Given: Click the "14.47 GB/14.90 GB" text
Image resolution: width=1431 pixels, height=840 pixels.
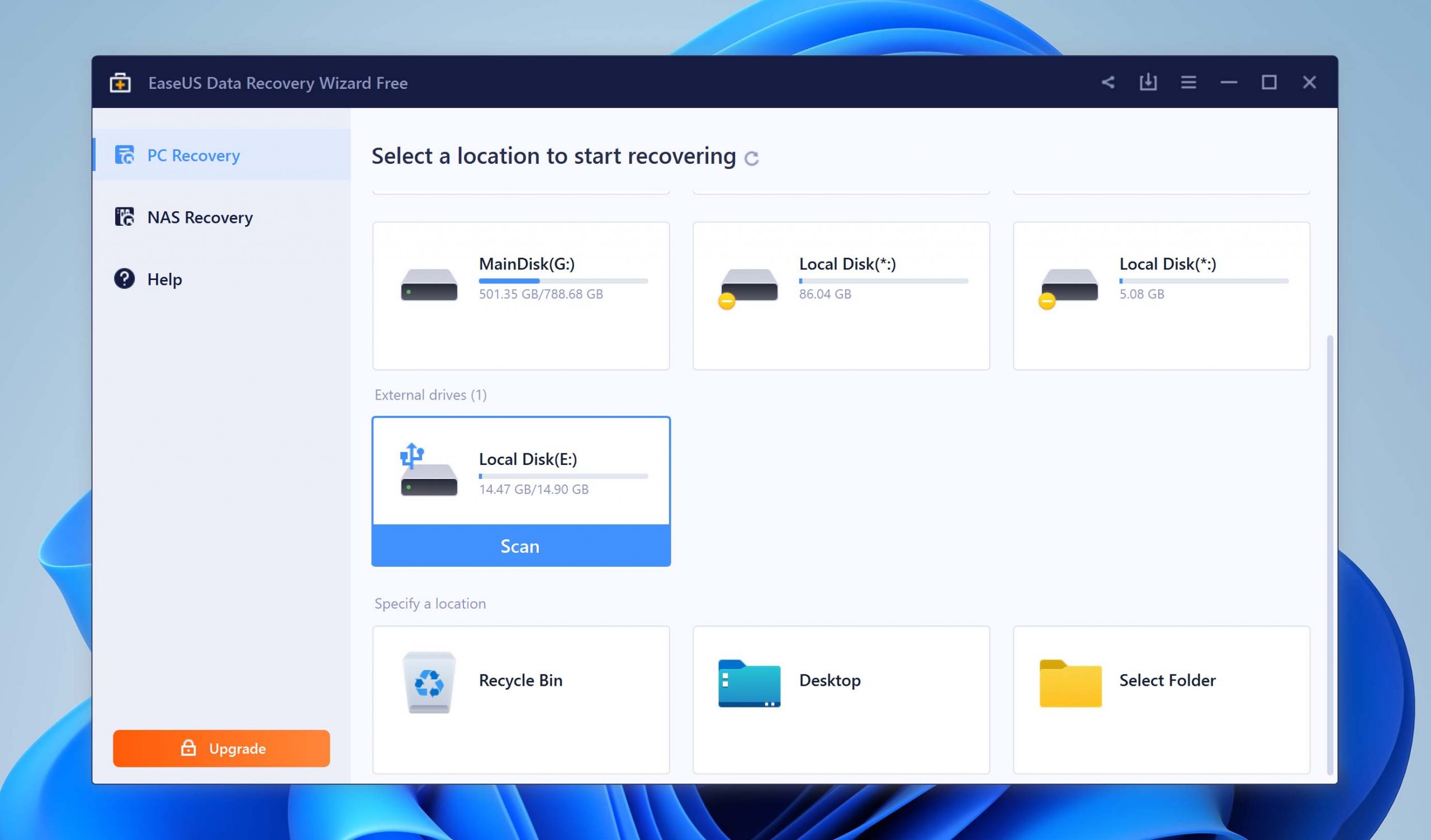Looking at the screenshot, I should (534, 489).
